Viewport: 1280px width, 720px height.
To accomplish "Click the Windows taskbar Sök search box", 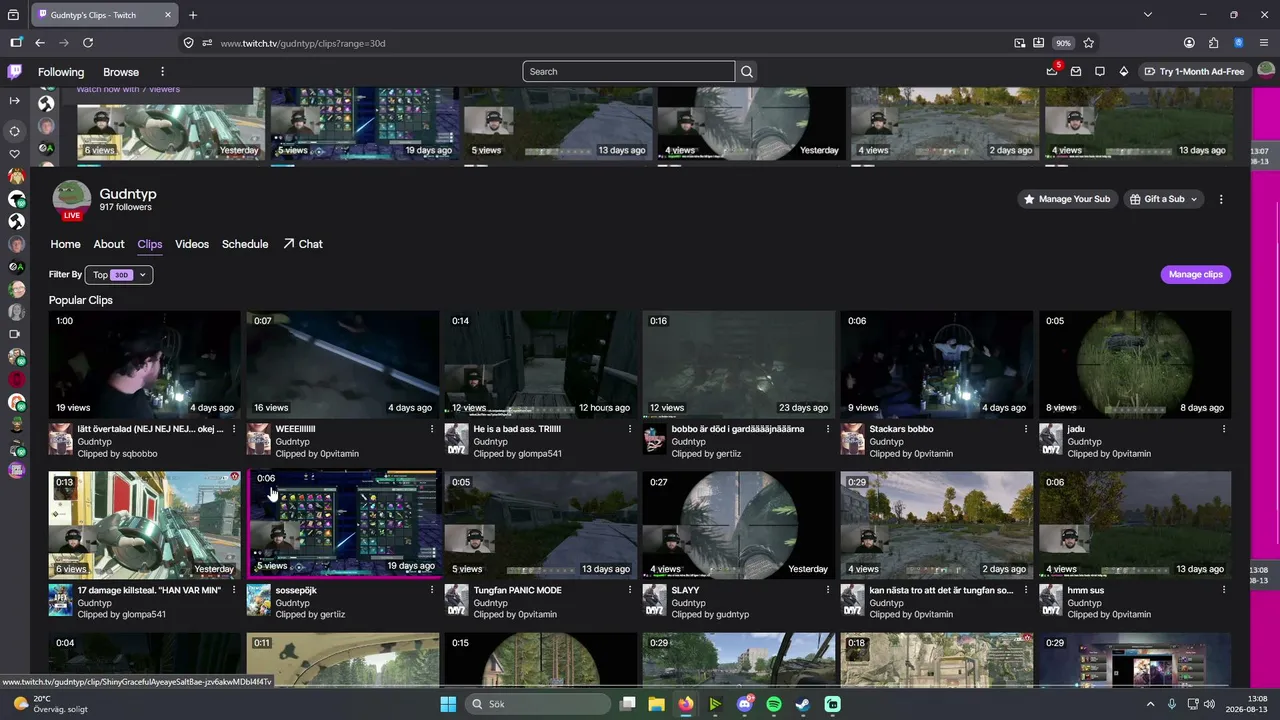I will (537, 704).
